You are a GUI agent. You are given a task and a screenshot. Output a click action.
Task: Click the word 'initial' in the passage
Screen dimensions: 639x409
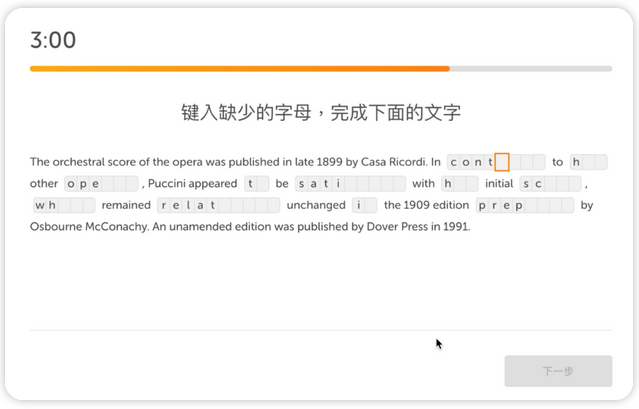point(499,183)
